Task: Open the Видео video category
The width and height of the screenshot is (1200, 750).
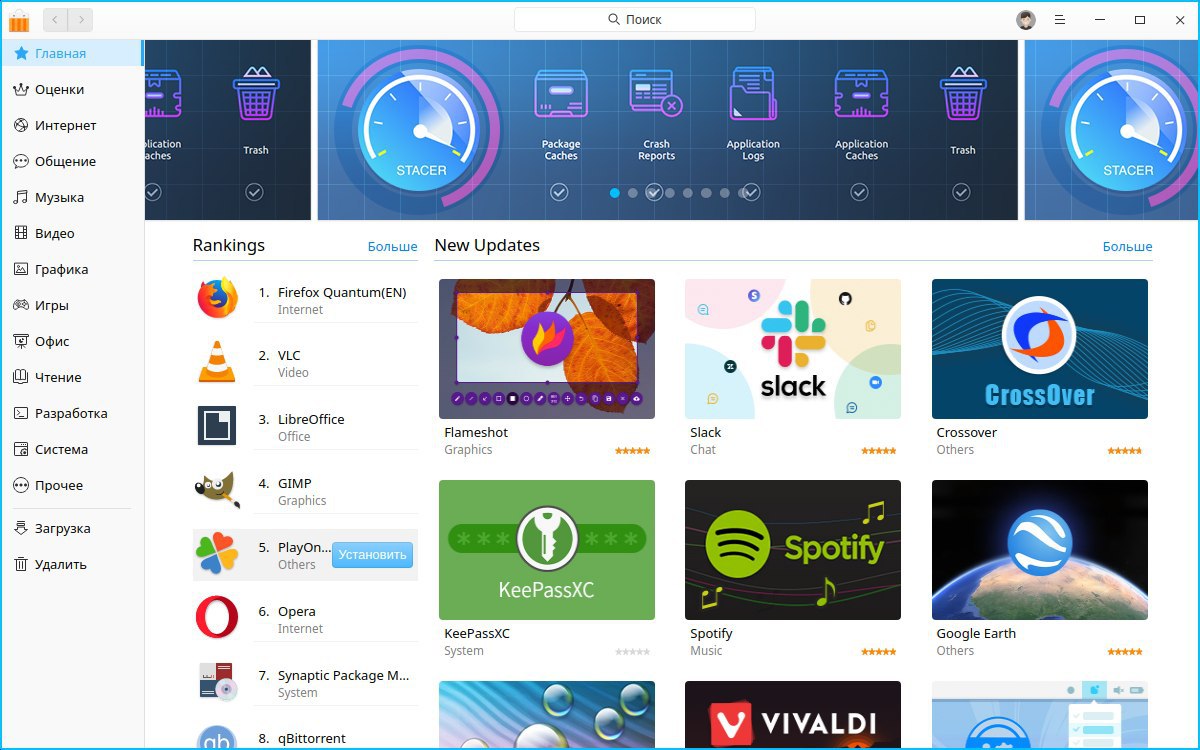Action: (x=72, y=233)
